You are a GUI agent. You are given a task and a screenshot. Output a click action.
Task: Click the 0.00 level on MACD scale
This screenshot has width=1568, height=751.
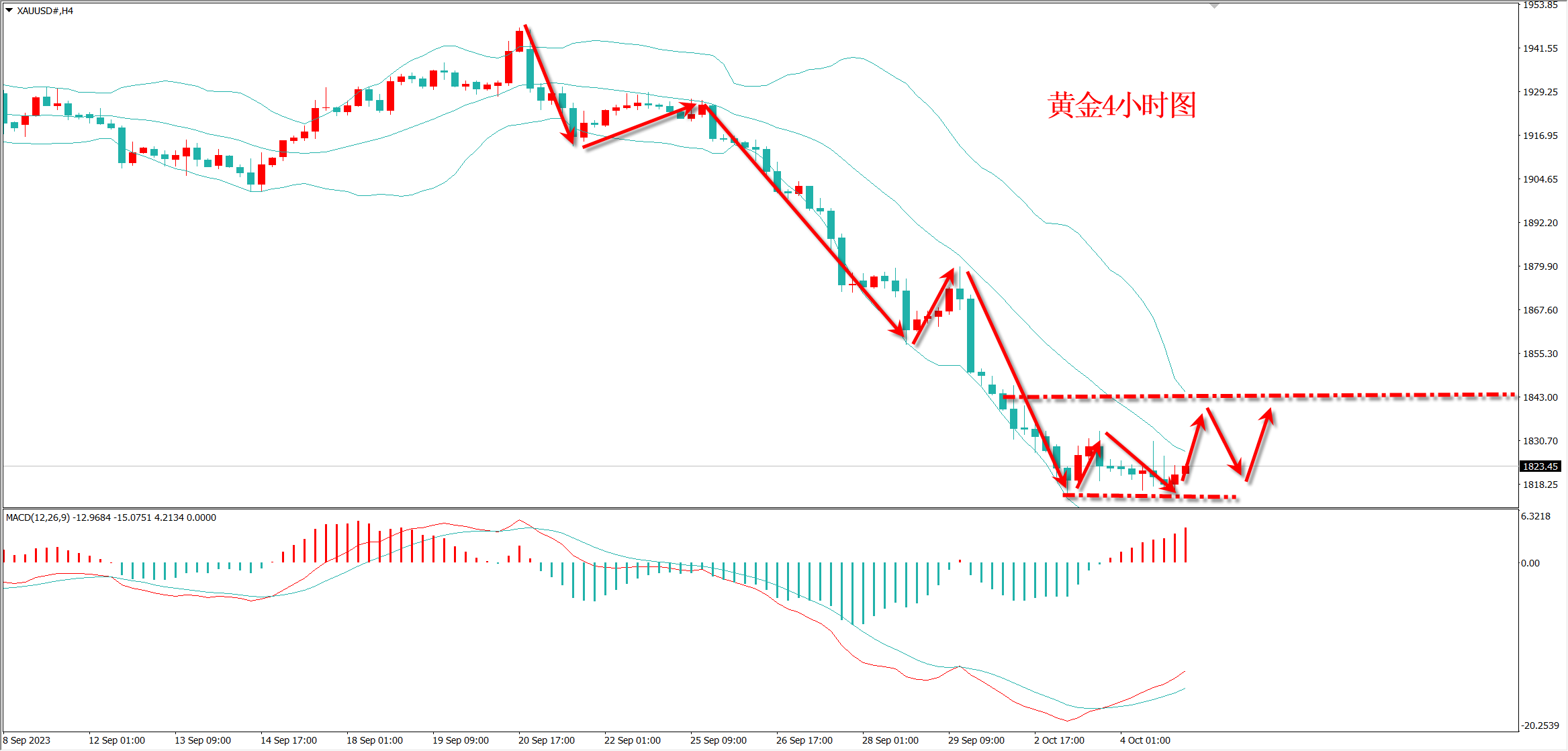[x=1530, y=563]
